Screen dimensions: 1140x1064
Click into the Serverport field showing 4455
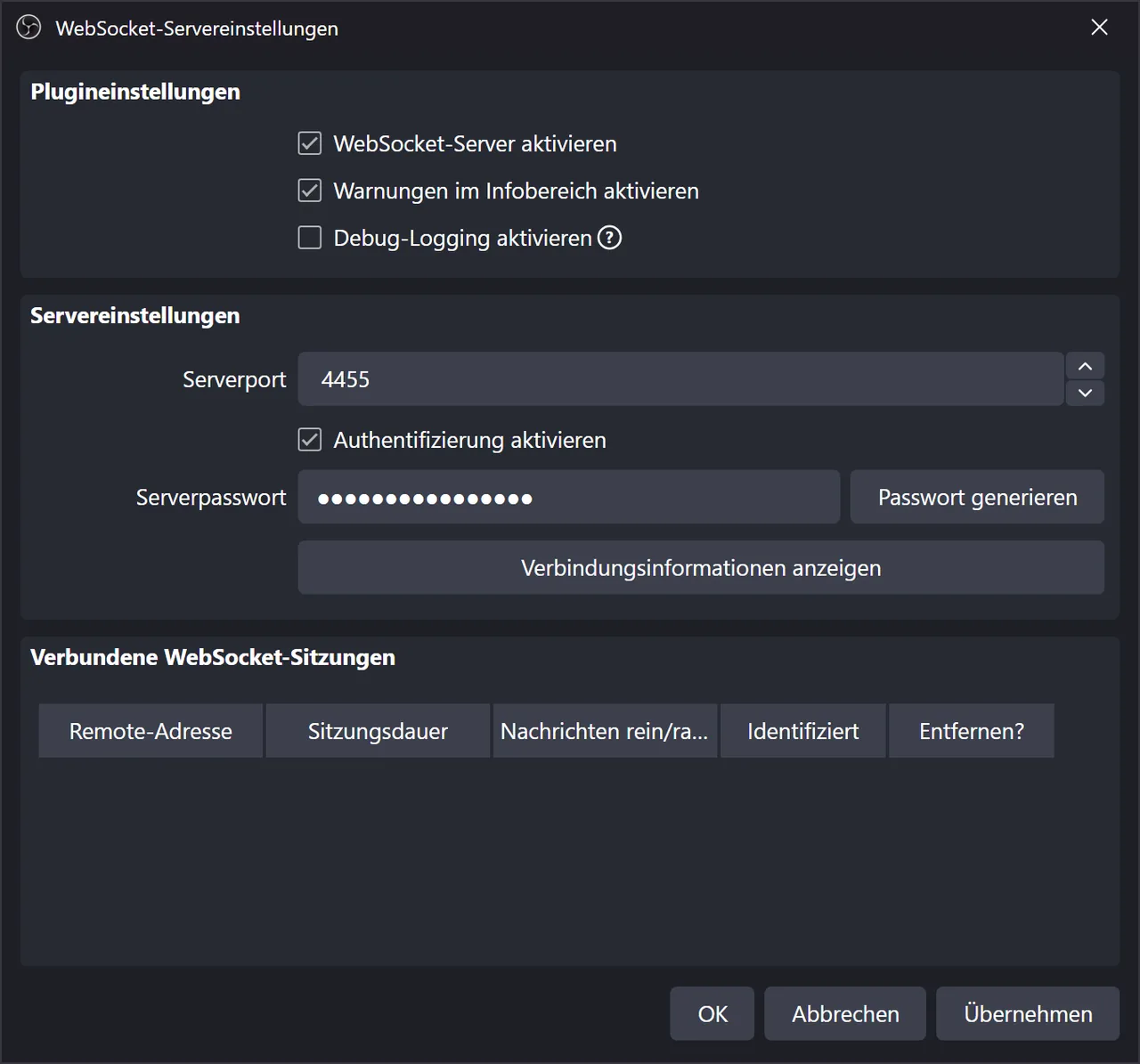point(680,379)
